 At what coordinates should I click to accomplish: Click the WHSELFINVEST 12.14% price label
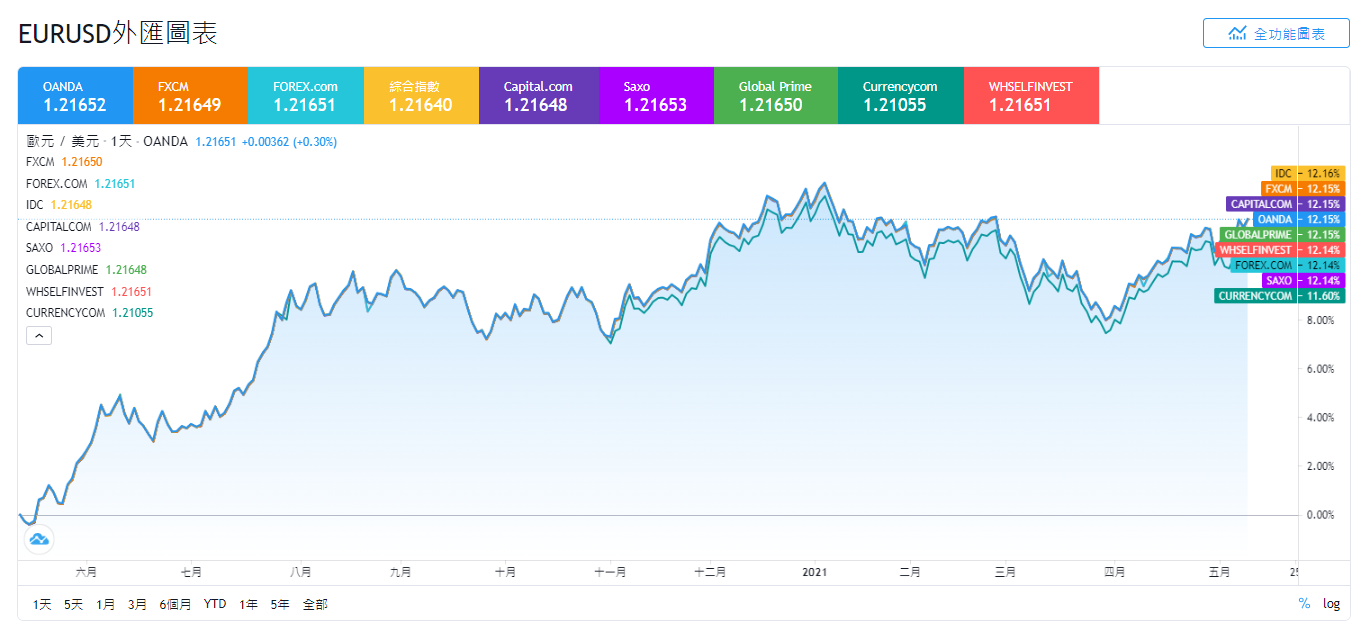click(x=1281, y=250)
